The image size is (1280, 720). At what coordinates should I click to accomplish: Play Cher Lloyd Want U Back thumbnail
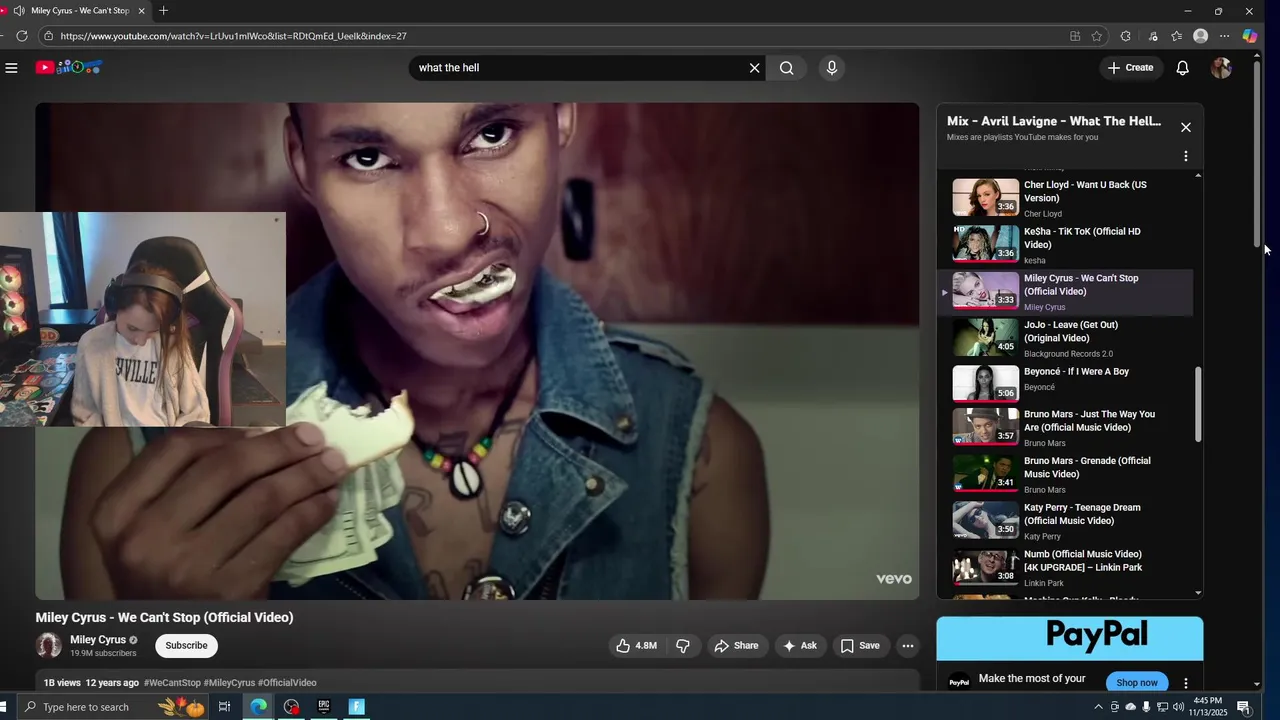[x=985, y=197]
